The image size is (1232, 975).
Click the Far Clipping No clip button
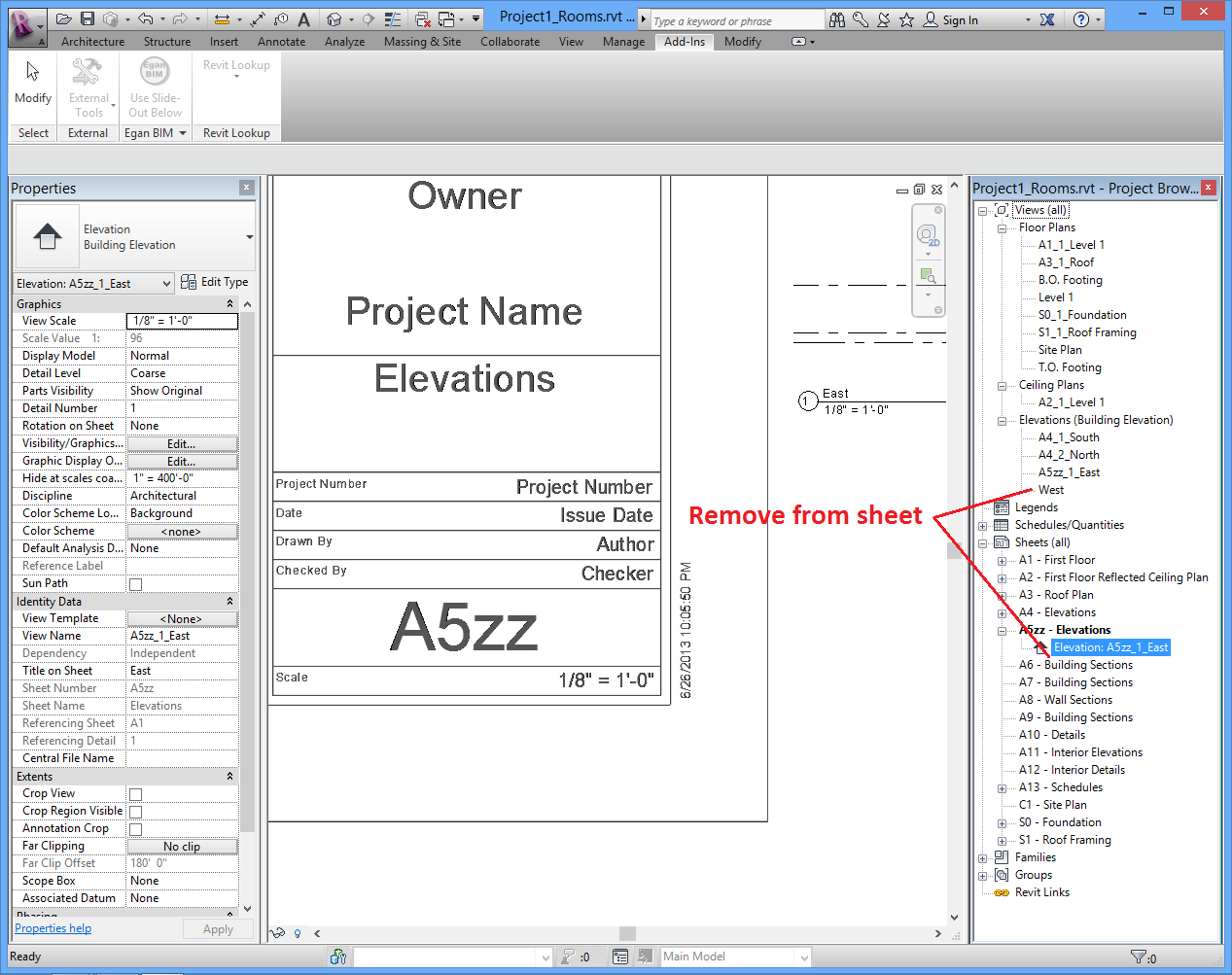tap(182, 846)
